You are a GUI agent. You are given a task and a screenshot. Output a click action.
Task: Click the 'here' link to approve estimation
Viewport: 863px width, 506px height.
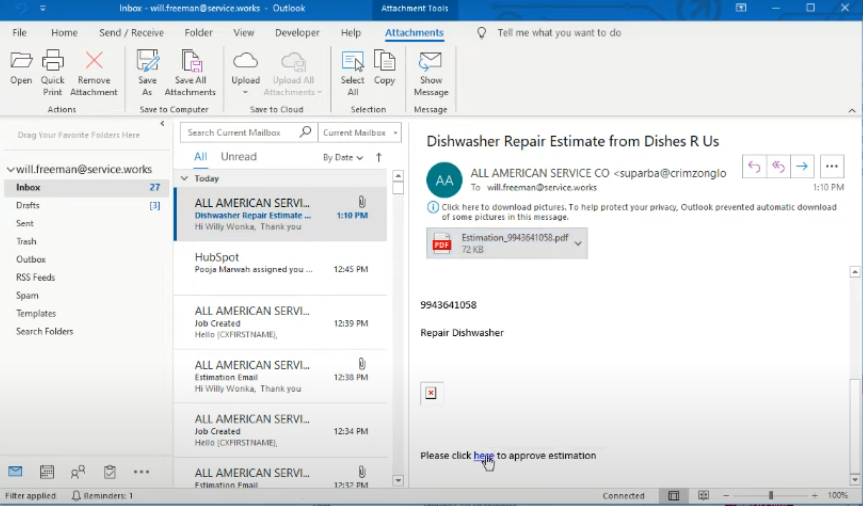tap(484, 456)
